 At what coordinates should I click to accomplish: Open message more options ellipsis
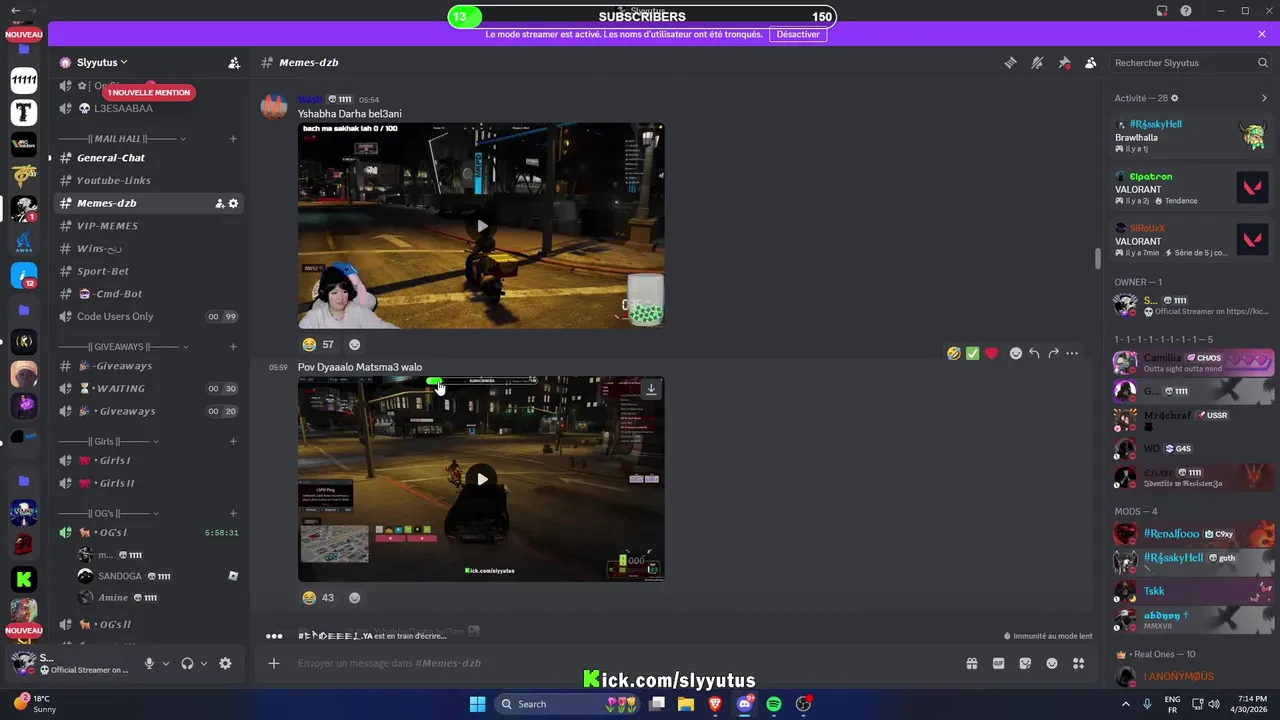[x=1072, y=353]
